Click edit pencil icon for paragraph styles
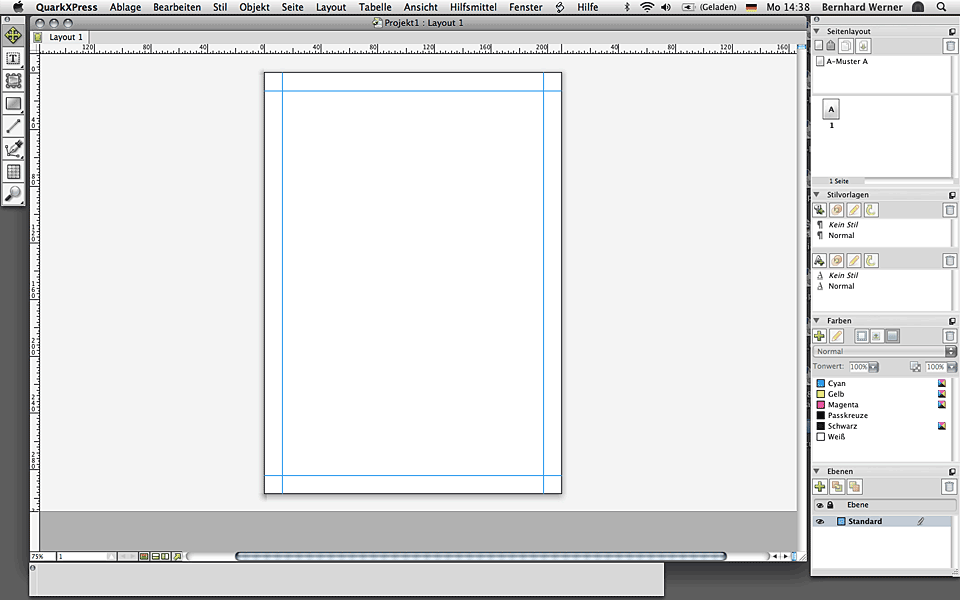960x600 pixels. point(853,210)
